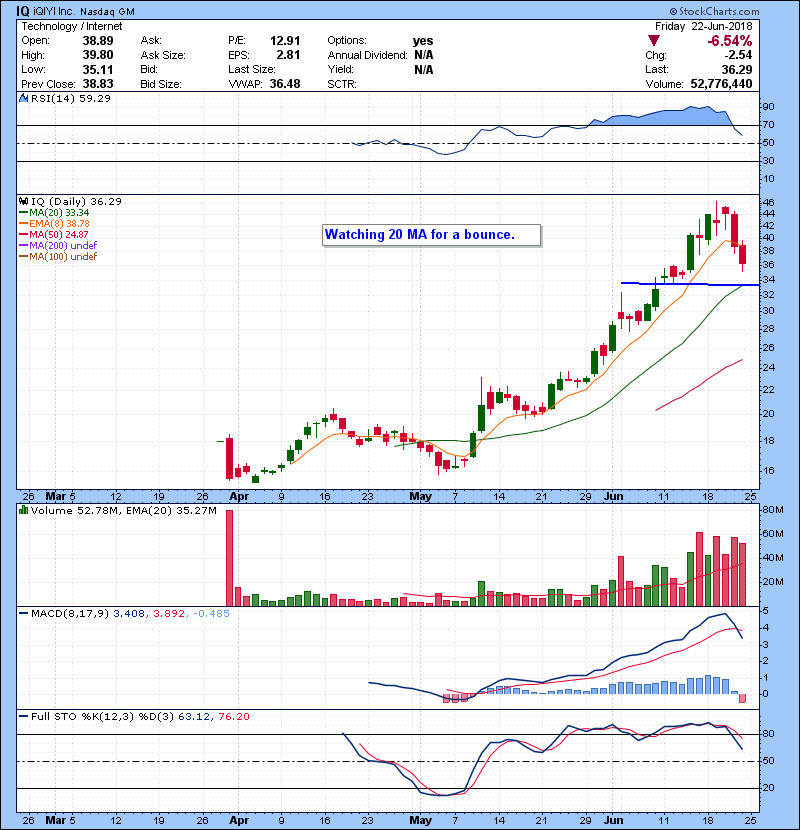Click the Annual Dividend N/A value
The width and height of the screenshot is (800, 830).
tap(424, 55)
